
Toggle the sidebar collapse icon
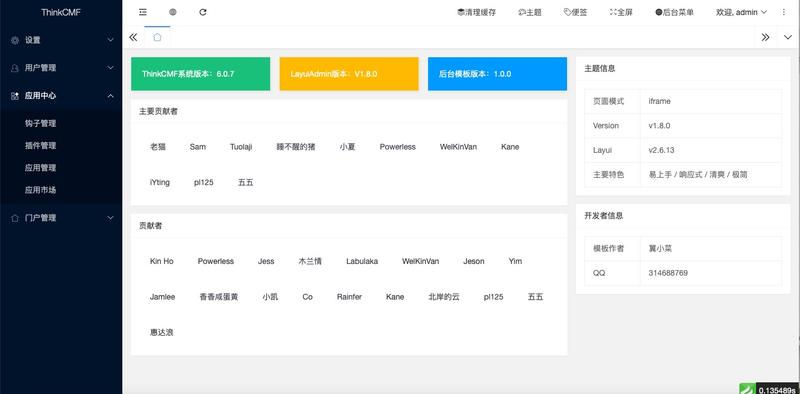point(143,12)
